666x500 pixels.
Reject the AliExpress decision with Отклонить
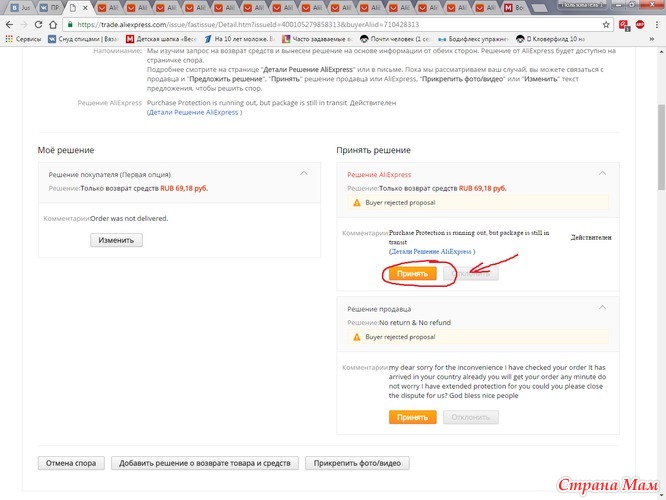[x=471, y=274]
